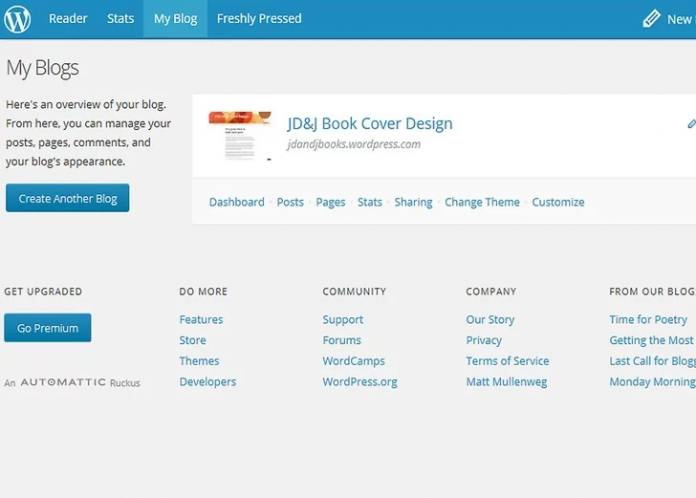Open the JD&J blog thumbnail preview
Screen dimensions: 696x498
click(x=240, y=136)
